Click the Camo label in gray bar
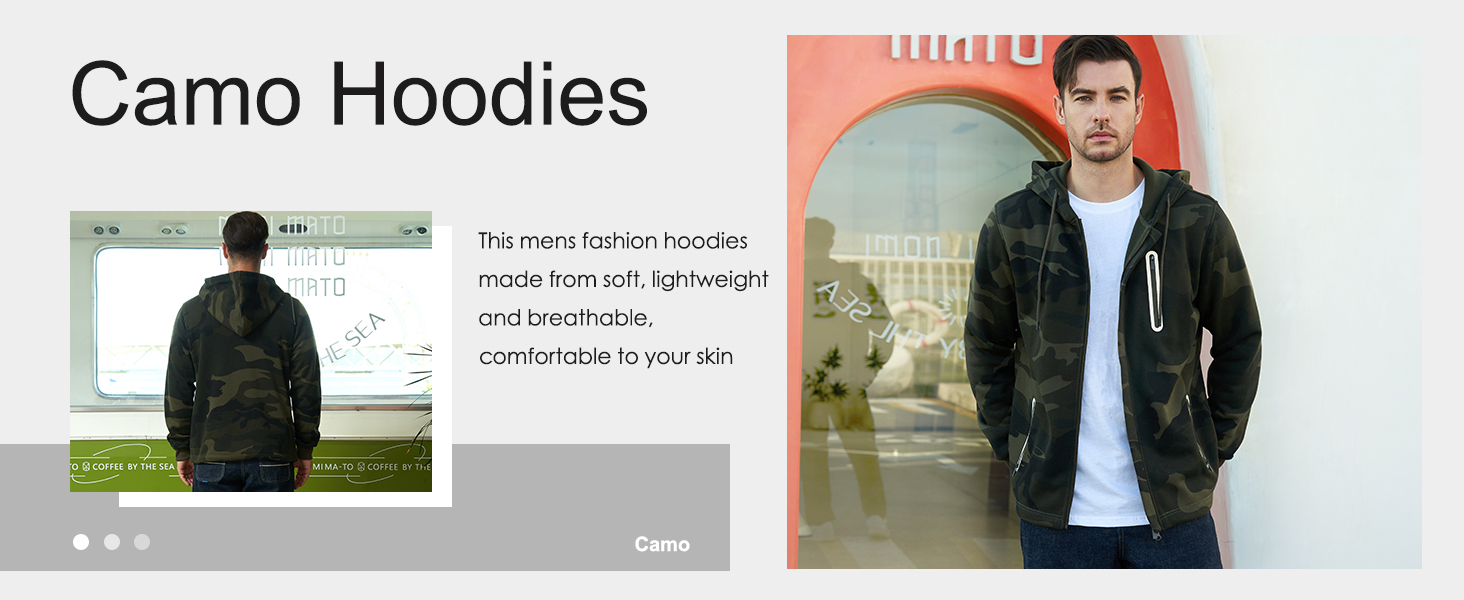Image resolution: width=1464 pixels, height=600 pixels. [662, 545]
